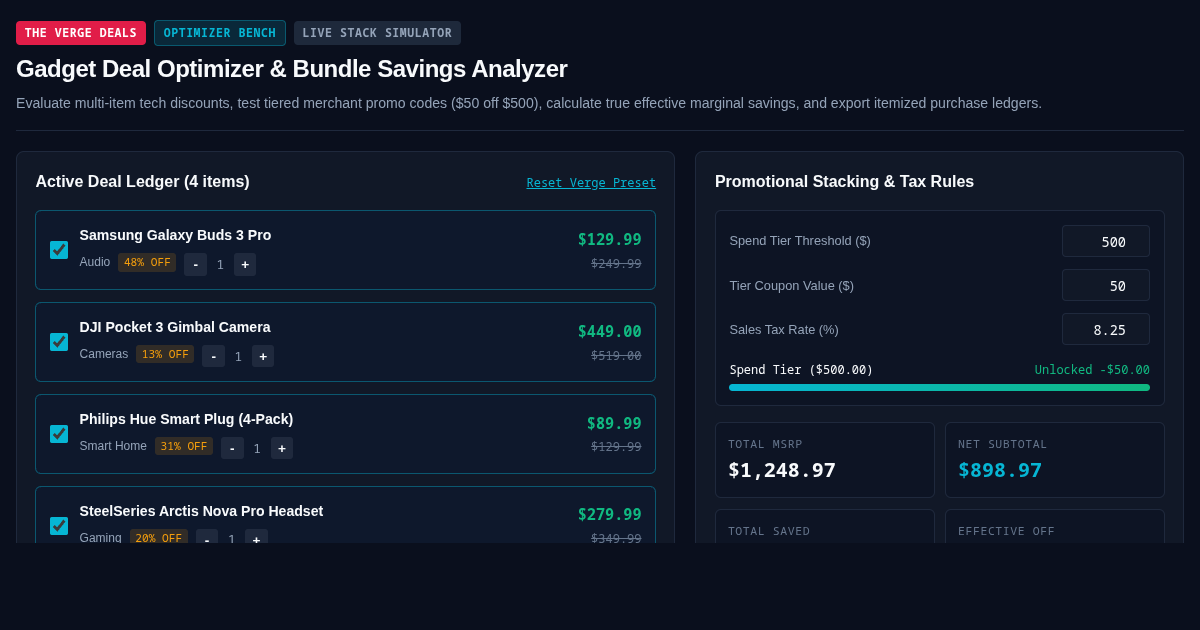Increase quantity of Samsung Galaxy Buds 3 Pro
This screenshot has height=630, width=1200.
coord(245,264)
